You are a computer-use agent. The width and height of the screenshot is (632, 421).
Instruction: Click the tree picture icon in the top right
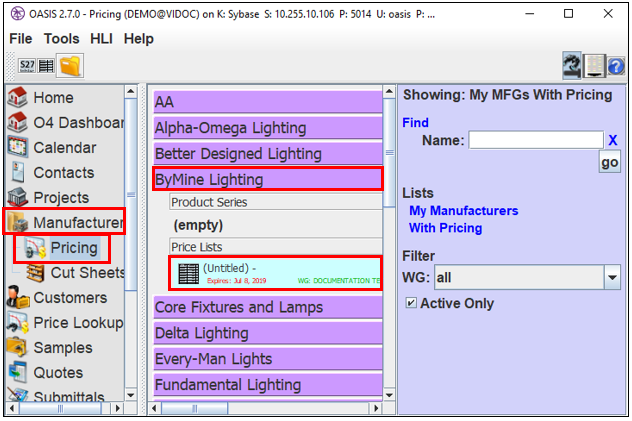572,65
